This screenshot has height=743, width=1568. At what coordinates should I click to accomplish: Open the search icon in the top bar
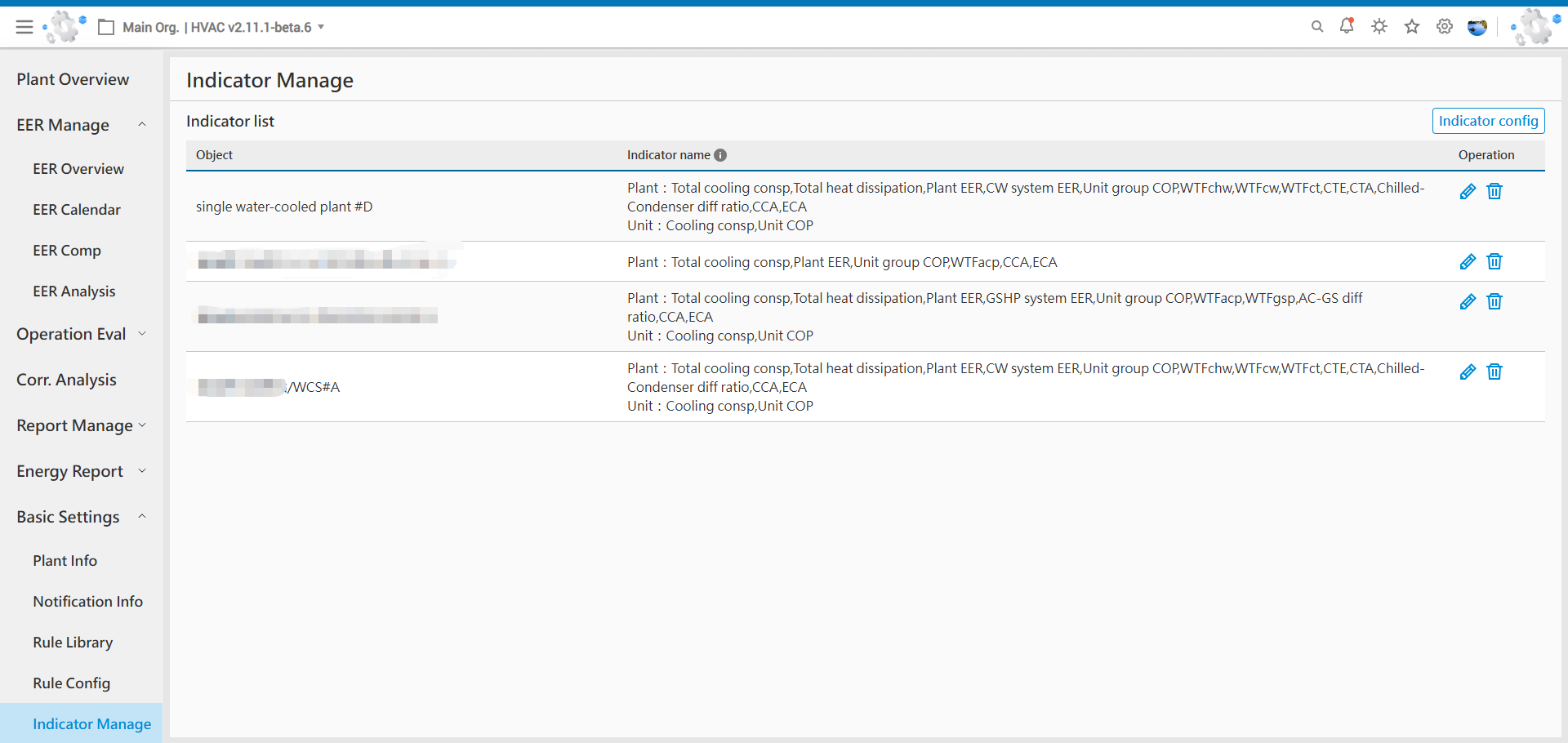pyautogui.click(x=1317, y=26)
